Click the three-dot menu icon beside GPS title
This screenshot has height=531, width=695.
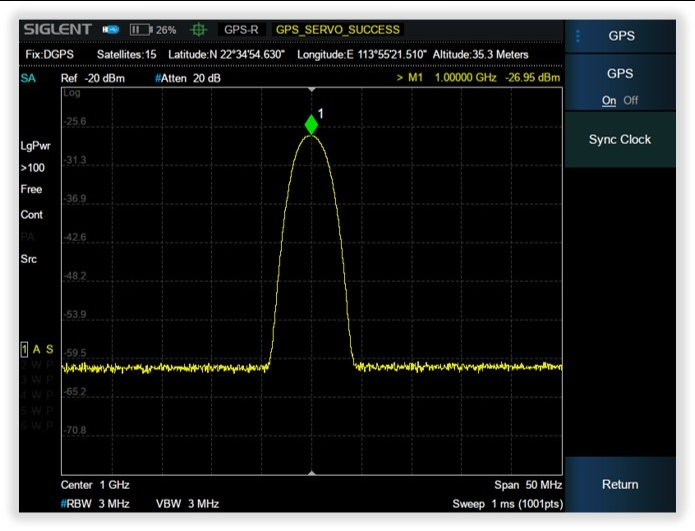click(578, 36)
